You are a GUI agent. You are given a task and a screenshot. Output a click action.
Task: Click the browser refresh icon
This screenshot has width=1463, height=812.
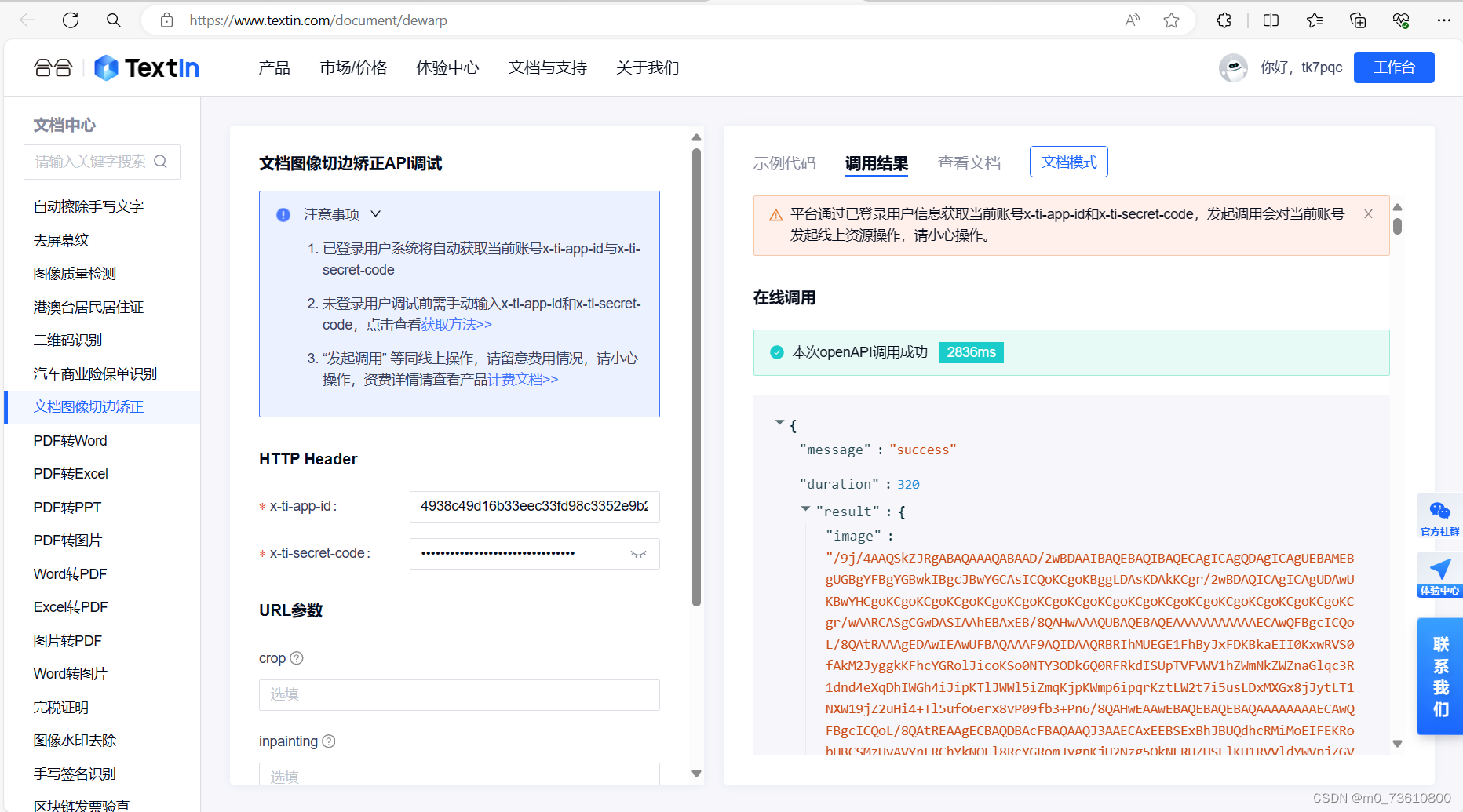[70, 20]
